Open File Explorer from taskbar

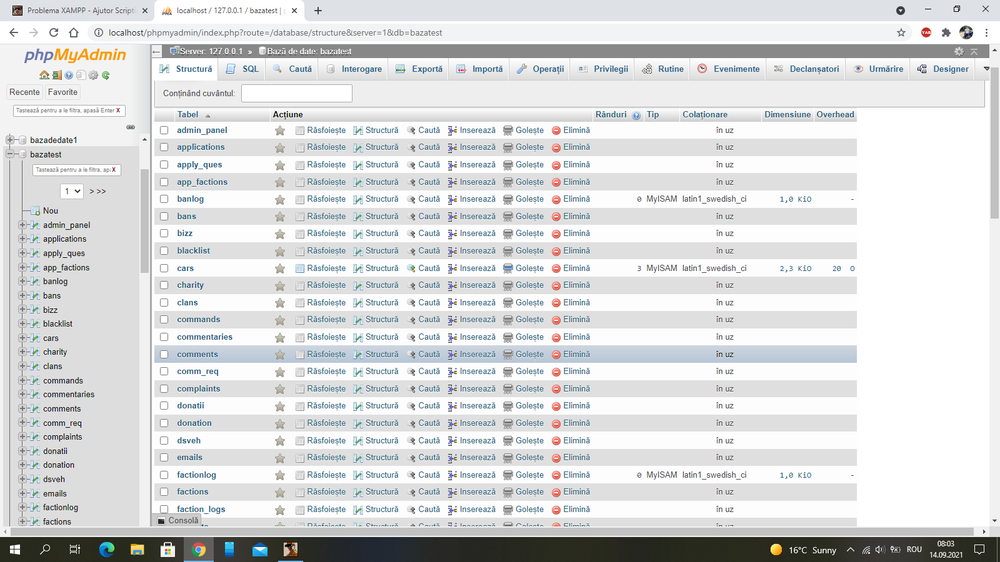pyautogui.click(x=137, y=549)
